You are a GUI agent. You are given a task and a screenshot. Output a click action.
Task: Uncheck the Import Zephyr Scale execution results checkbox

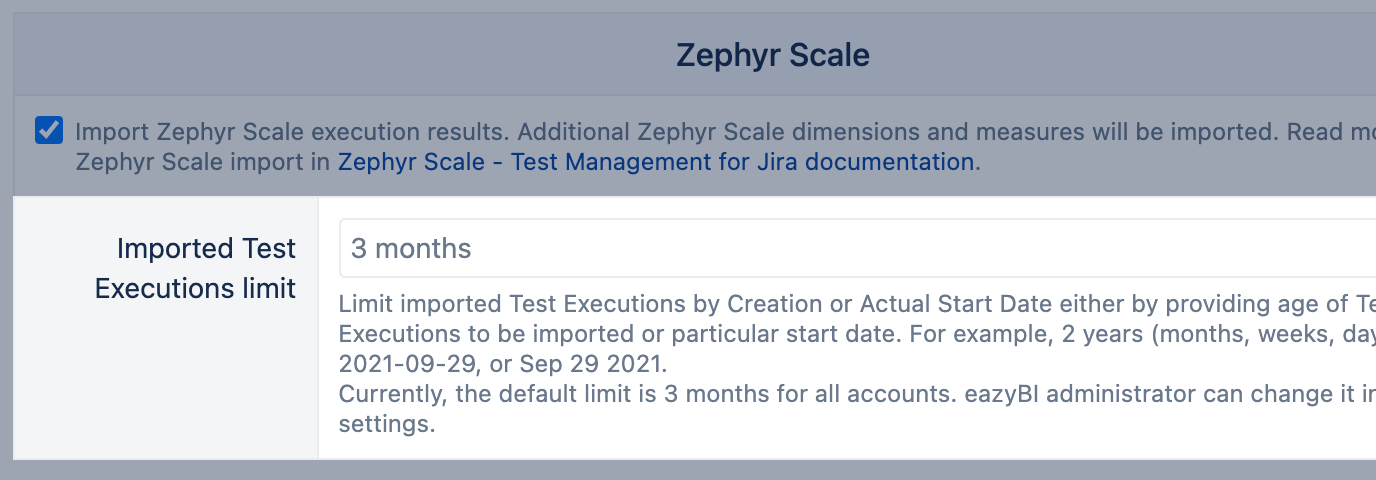coord(49,131)
